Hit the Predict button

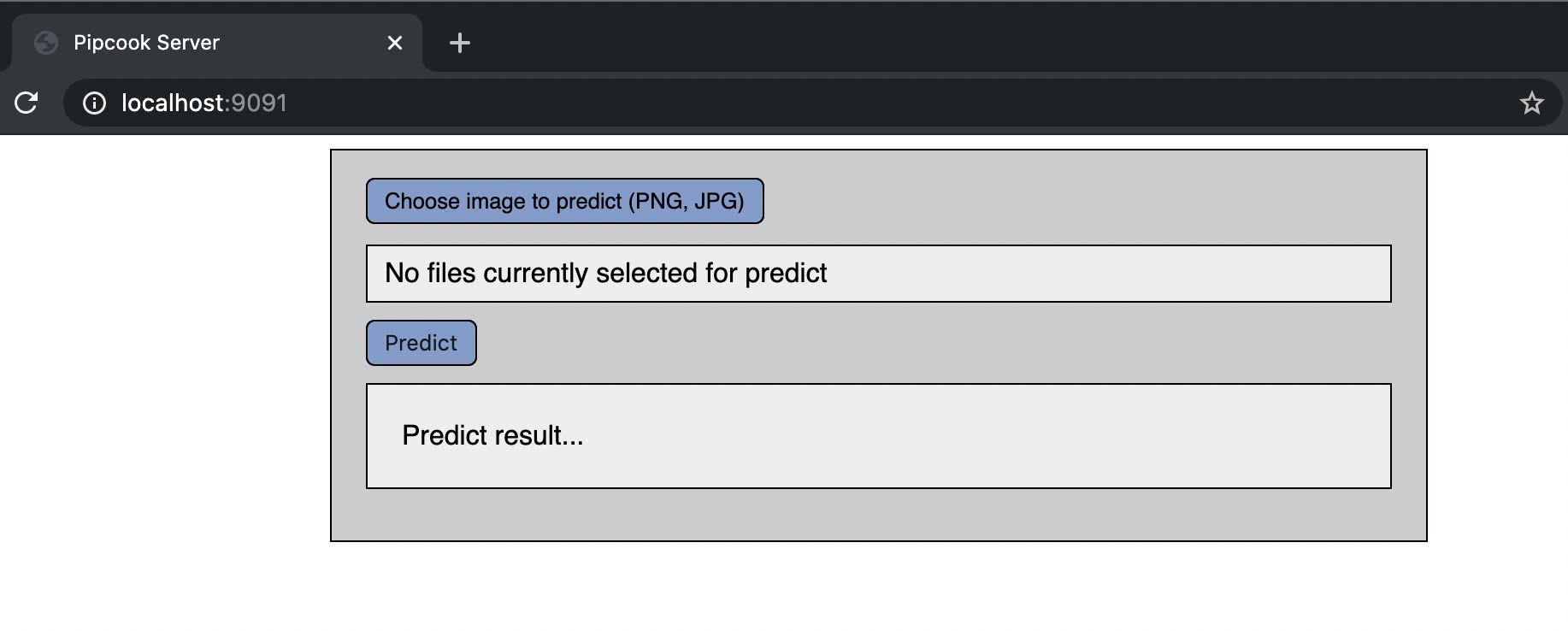point(421,343)
